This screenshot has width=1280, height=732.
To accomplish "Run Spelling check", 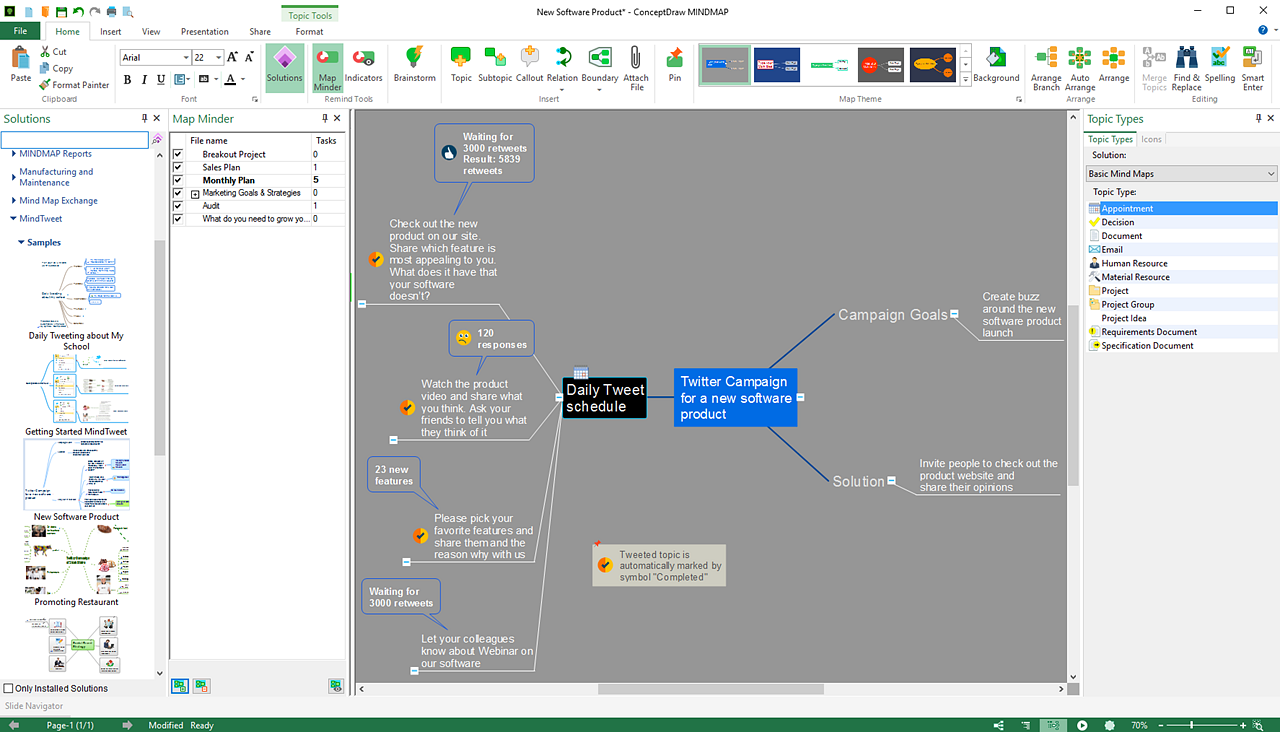I will (x=1220, y=64).
